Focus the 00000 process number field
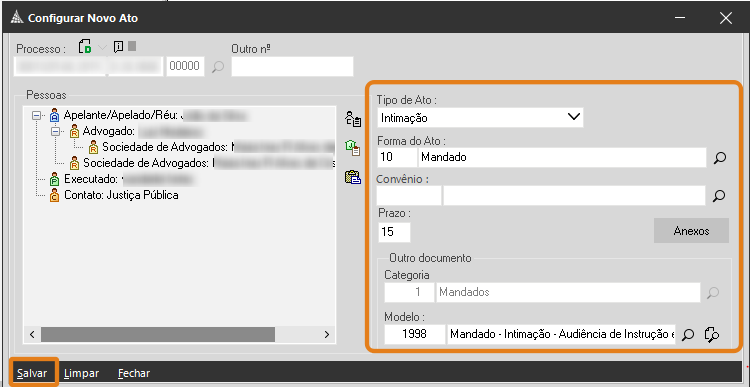This screenshot has height=387, width=750. [185, 66]
